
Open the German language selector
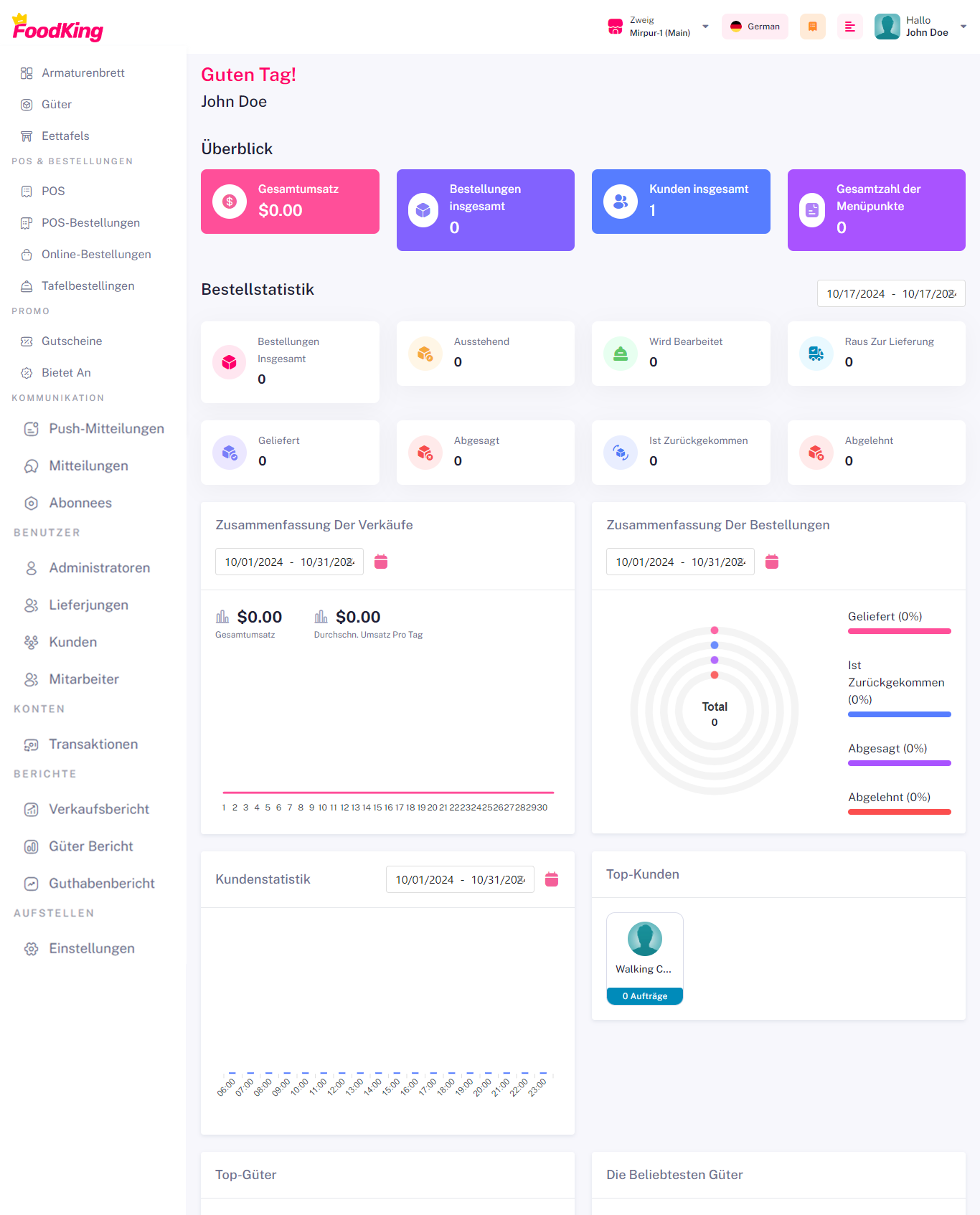pyautogui.click(x=755, y=27)
